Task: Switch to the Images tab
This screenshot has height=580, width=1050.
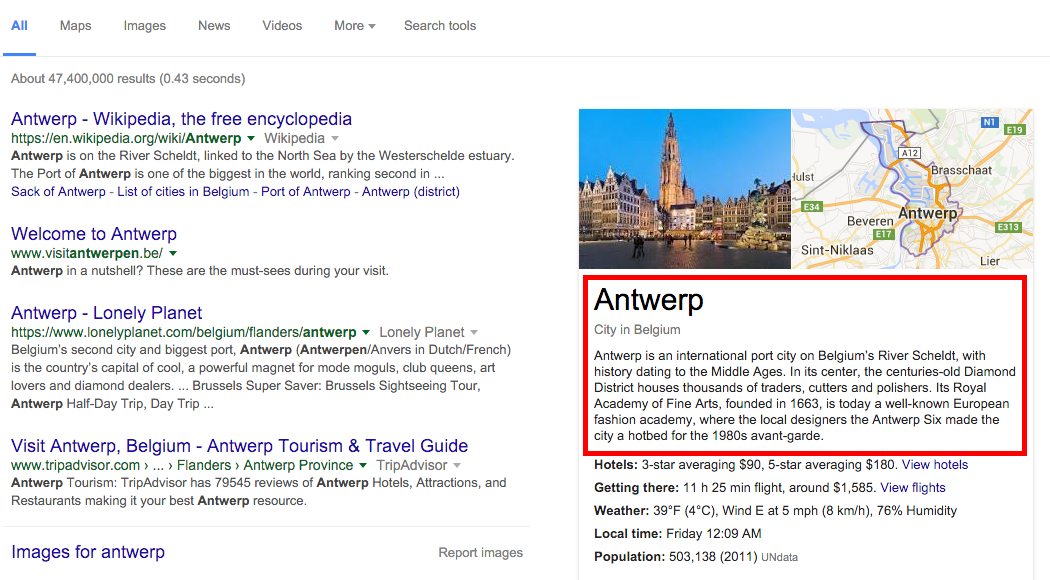Action: [x=145, y=25]
